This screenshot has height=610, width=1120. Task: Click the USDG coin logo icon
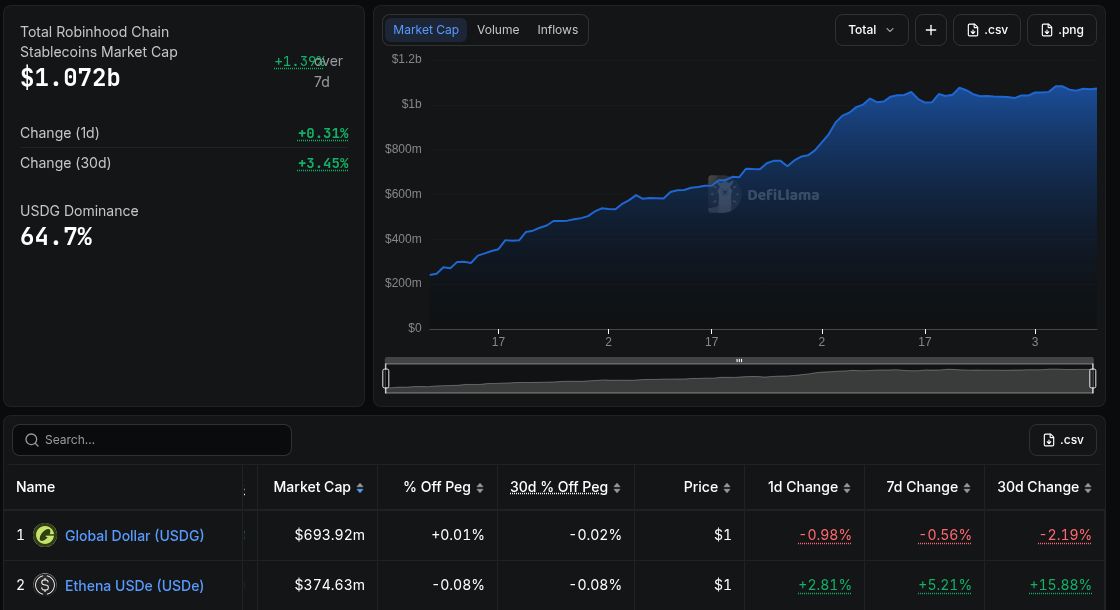(45, 535)
